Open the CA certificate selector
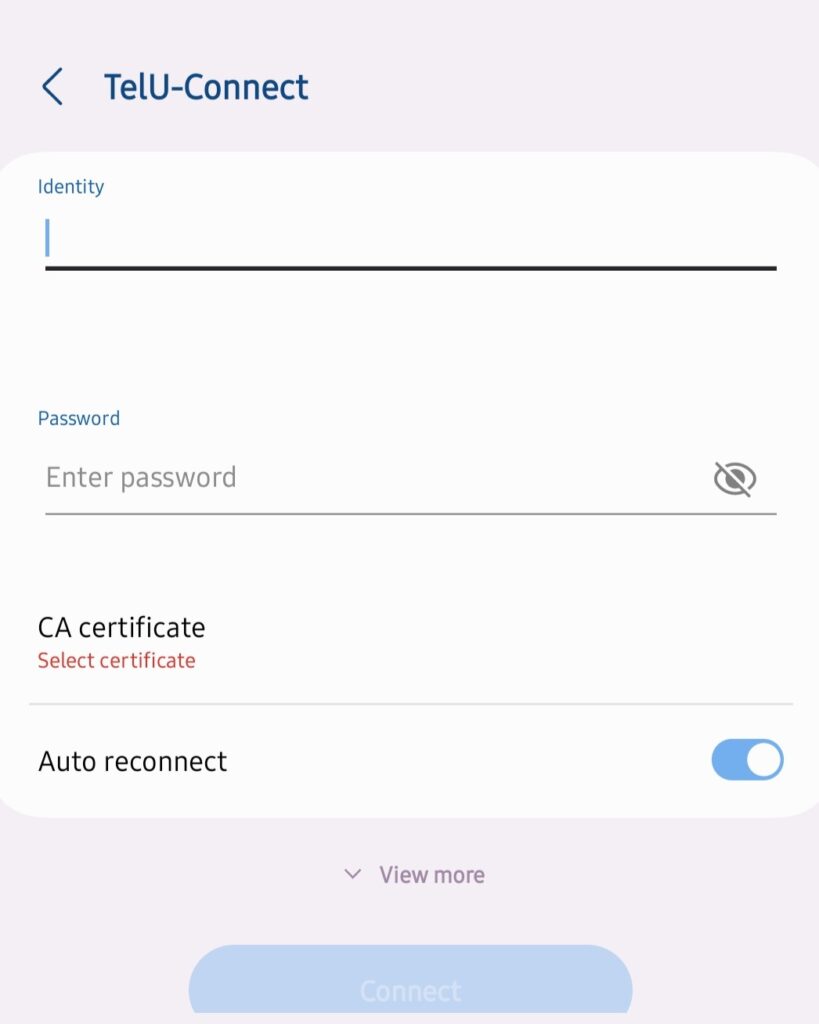 (410, 642)
